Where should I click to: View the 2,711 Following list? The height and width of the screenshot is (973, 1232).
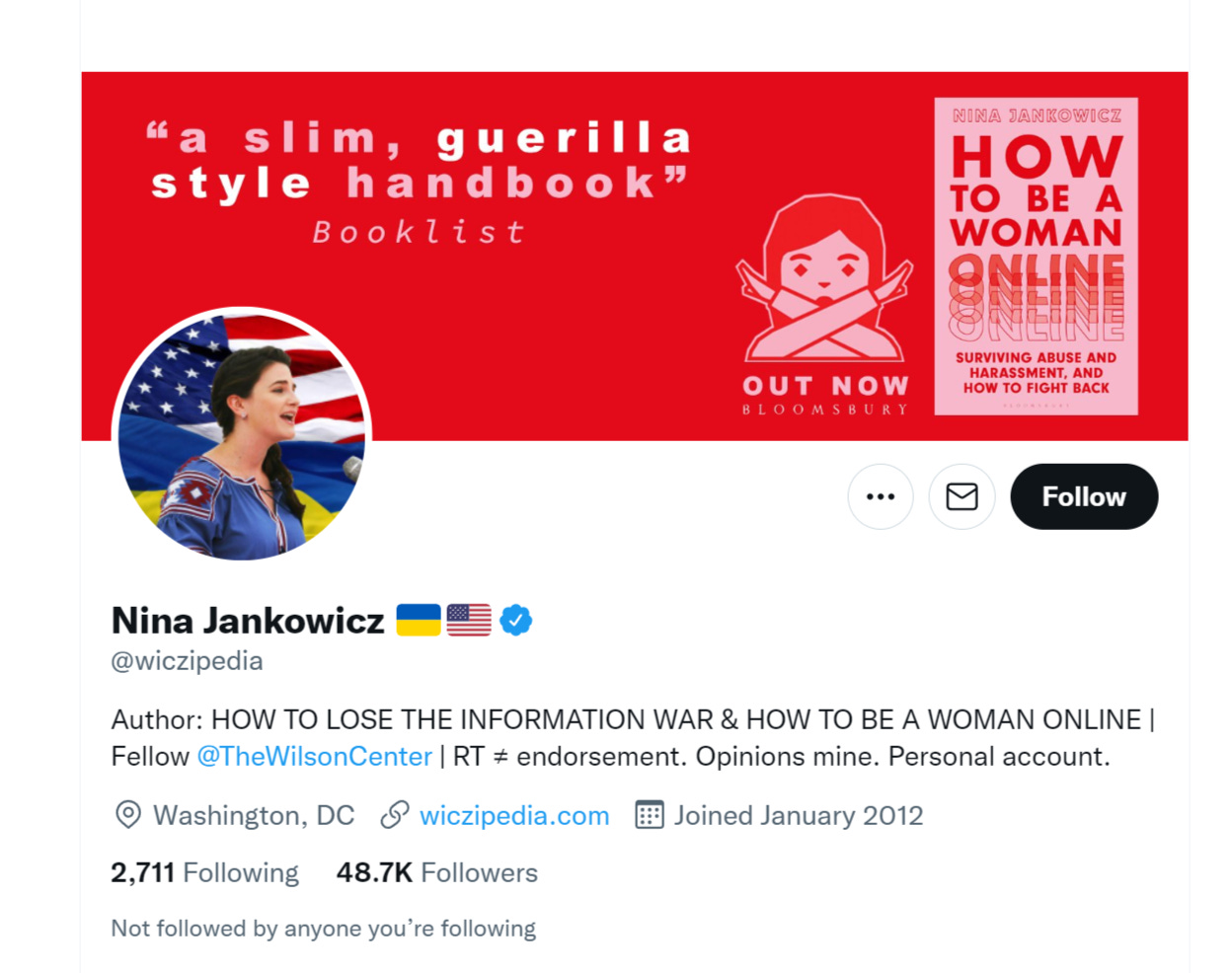coord(204,872)
